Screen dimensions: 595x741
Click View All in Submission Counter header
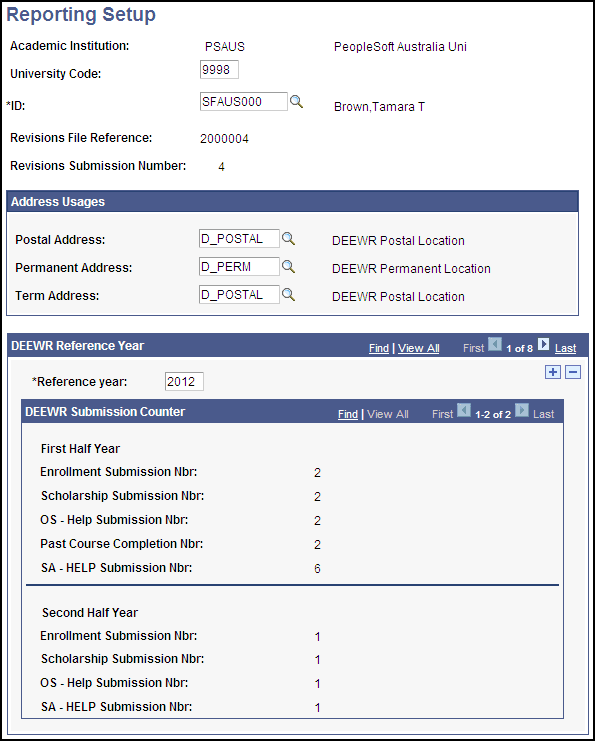388,414
